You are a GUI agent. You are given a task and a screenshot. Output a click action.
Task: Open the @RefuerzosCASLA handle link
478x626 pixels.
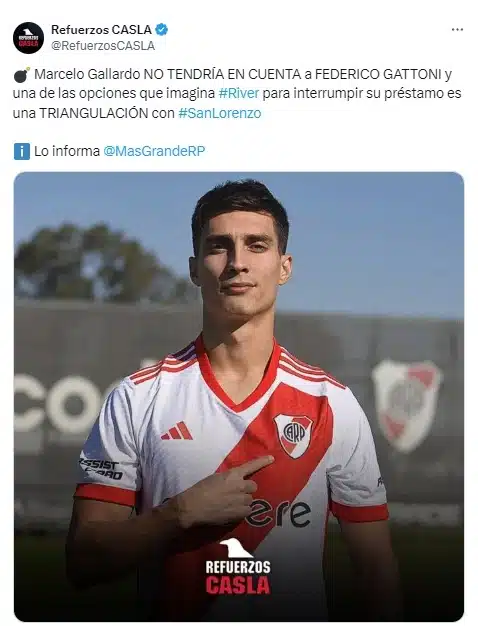pos(103,46)
